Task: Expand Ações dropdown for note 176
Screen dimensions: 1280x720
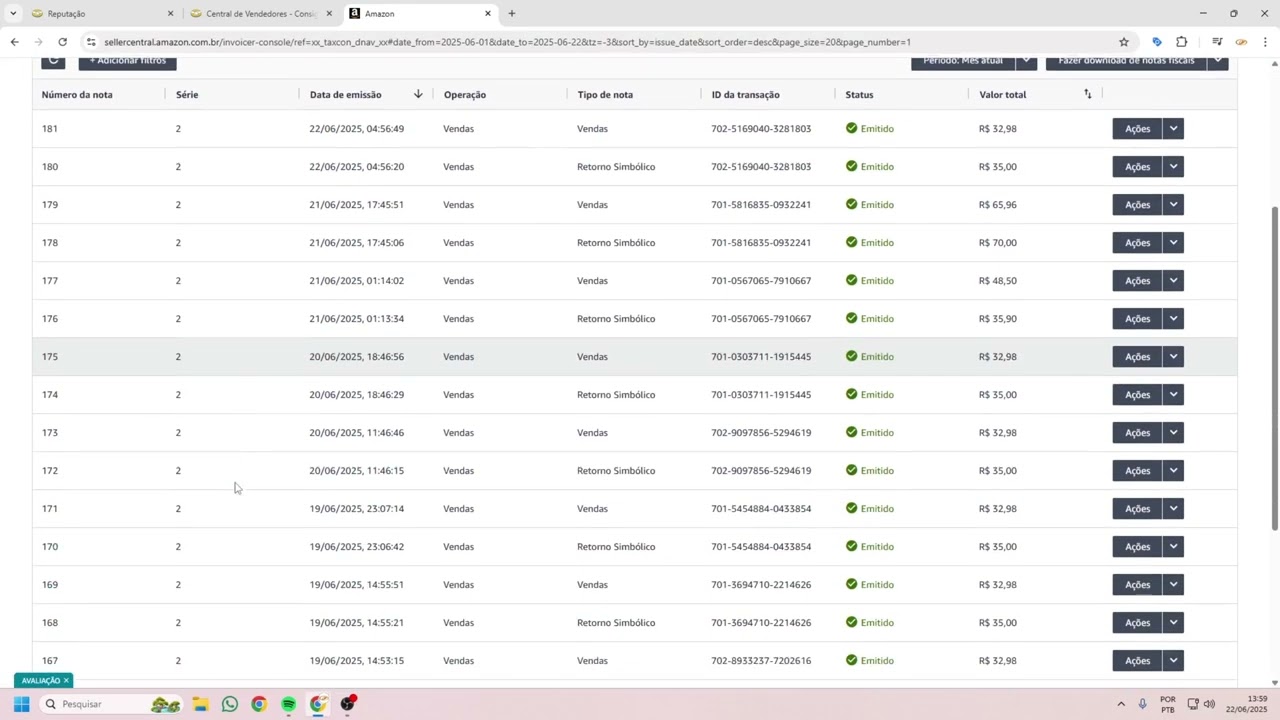Action: click(x=1174, y=319)
